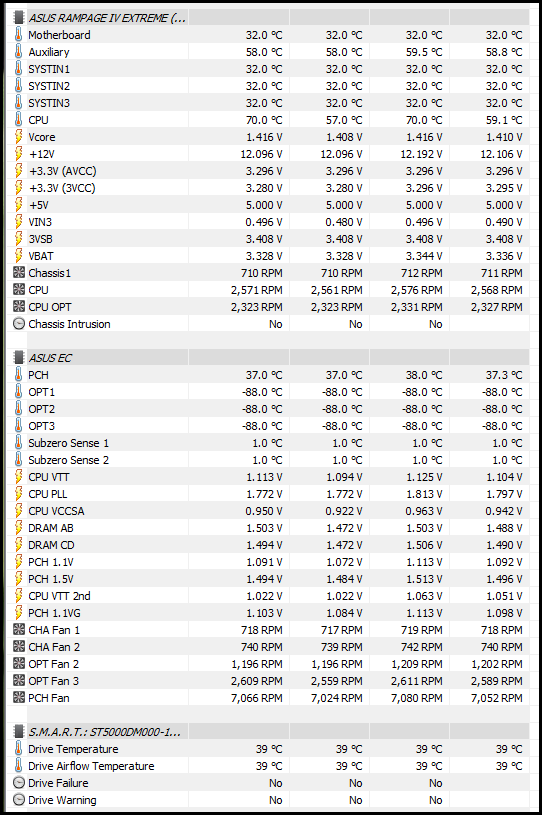542x815 pixels.
Task: Click the PCH Fan fan icon
Action: (19, 698)
